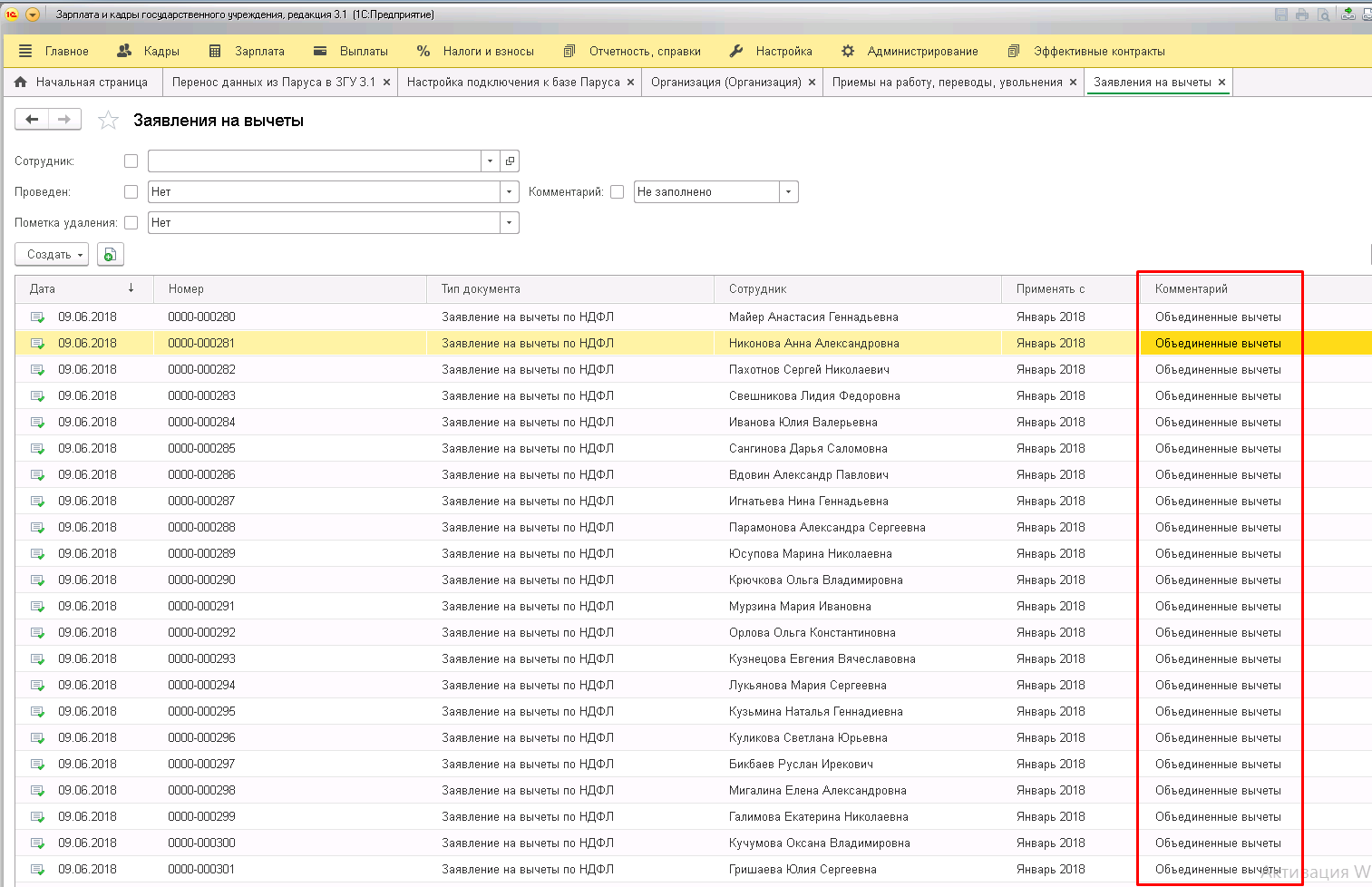Enable the Проведен filter checkbox
Image resolution: width=1372 pixels, height=887 pixels.
[x=131, y=192]
